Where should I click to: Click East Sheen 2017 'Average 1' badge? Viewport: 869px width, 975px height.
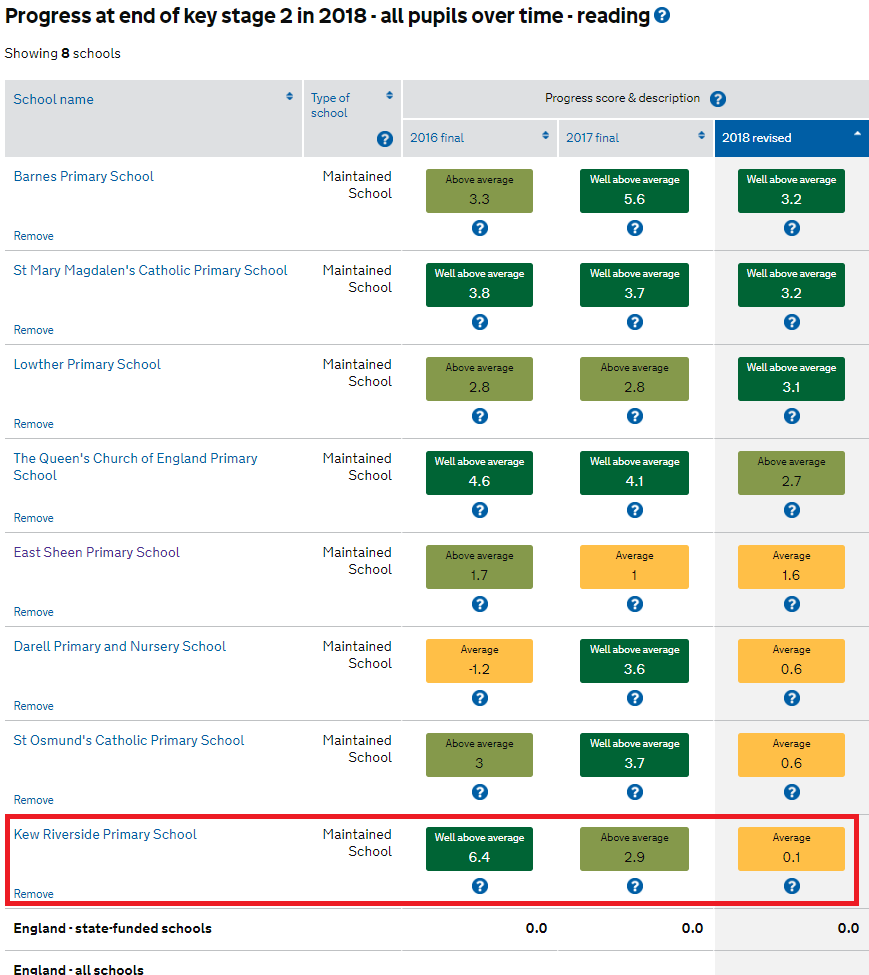[634, 566]
